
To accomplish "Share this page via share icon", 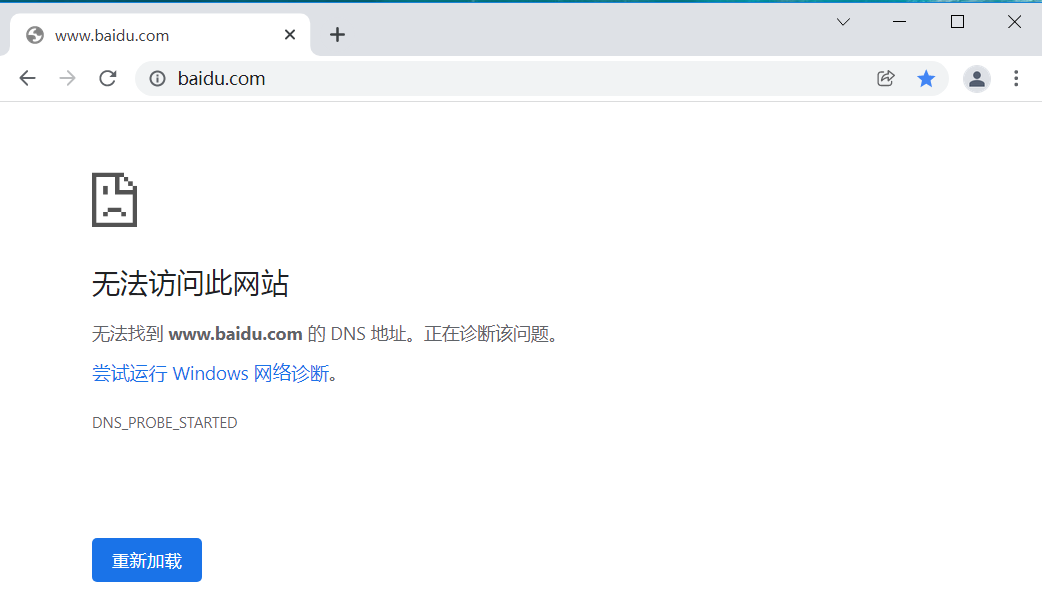I will point(886,78).
